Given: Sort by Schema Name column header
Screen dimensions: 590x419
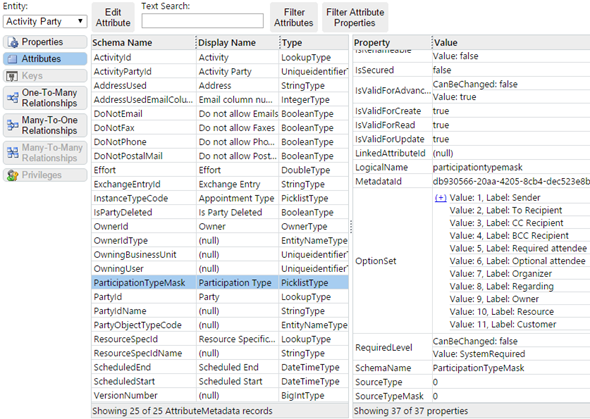Looking at the screenshot, I should click(x=143, y=43).
